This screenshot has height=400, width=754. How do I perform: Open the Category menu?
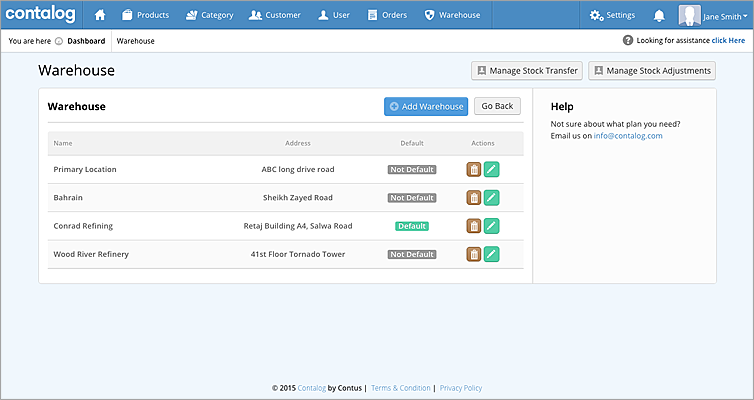point(209,15)
